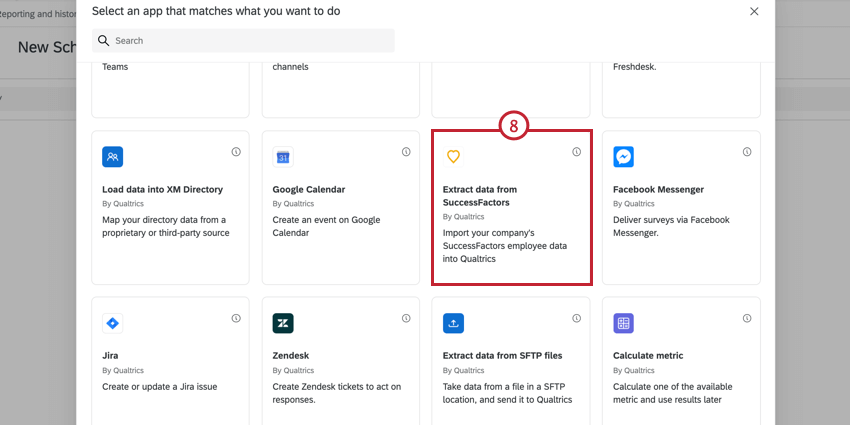Click 'Deliver surveys via Facebook Messenger.' text
This screenshot has width=850, height=425.
671,227
